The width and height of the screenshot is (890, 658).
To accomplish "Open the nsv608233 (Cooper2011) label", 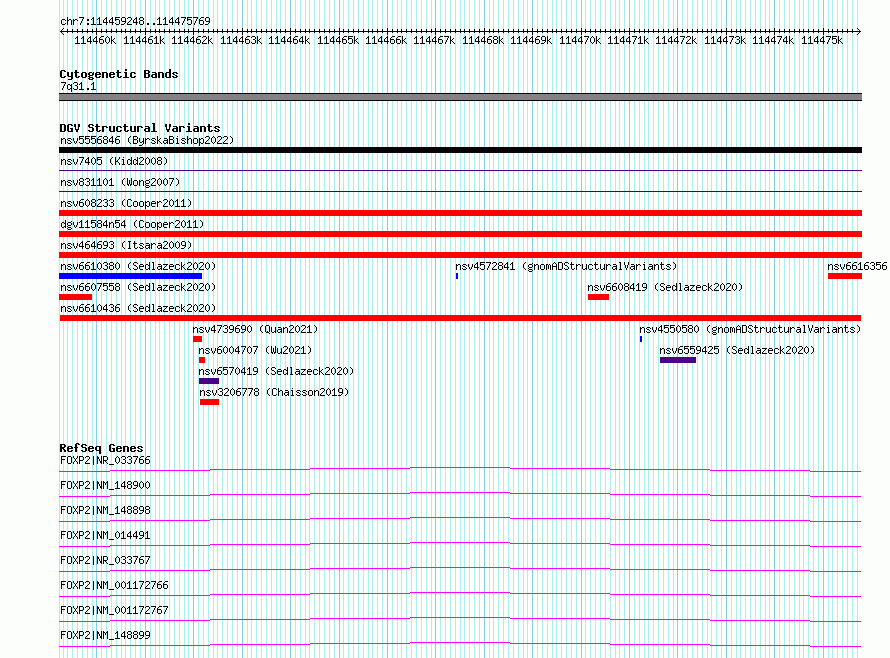I will (126, 203).
